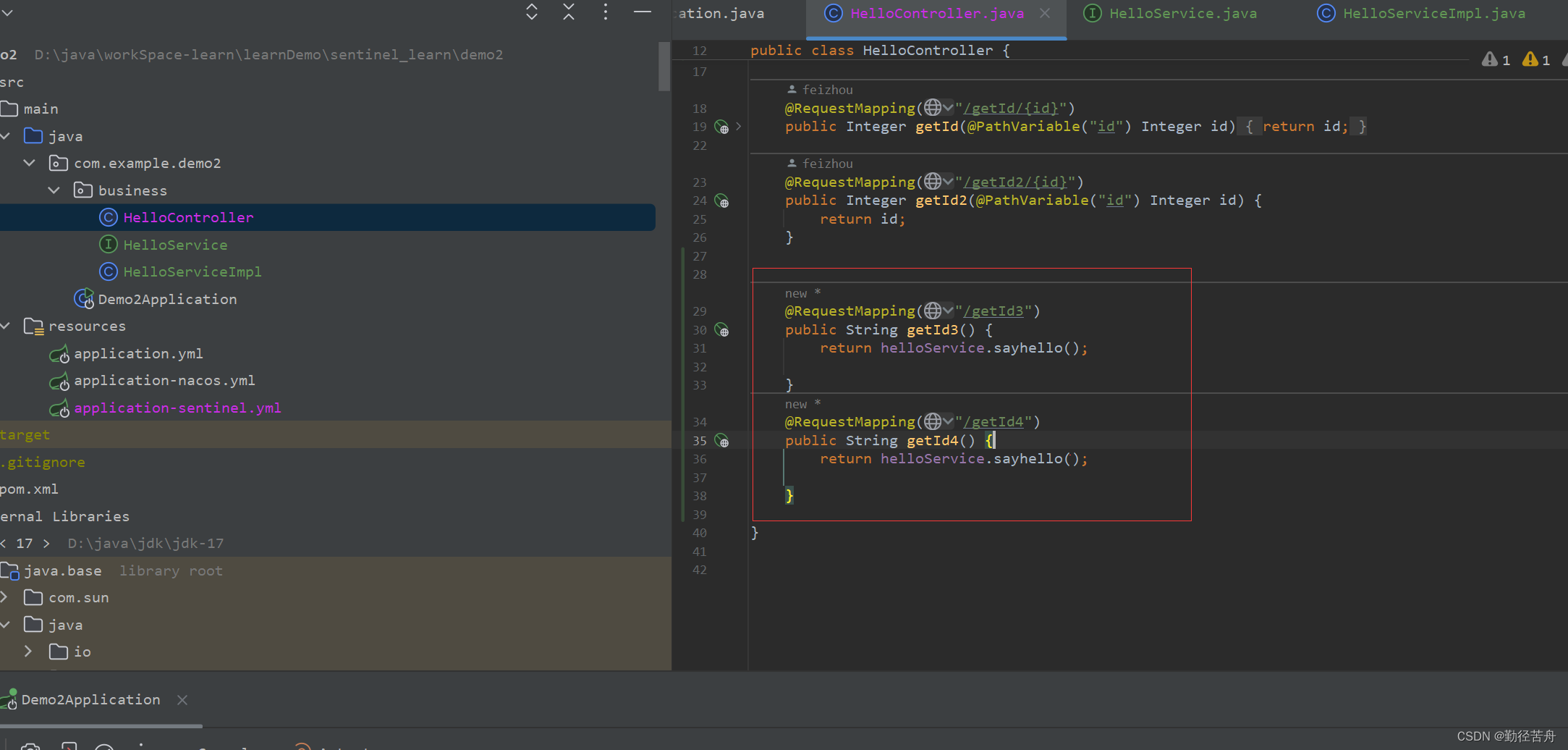This screenshot has width=1568, height=750.
Task: Close the Demo2Application run tab
Action: pyautogui.click(x=182, y=700)
